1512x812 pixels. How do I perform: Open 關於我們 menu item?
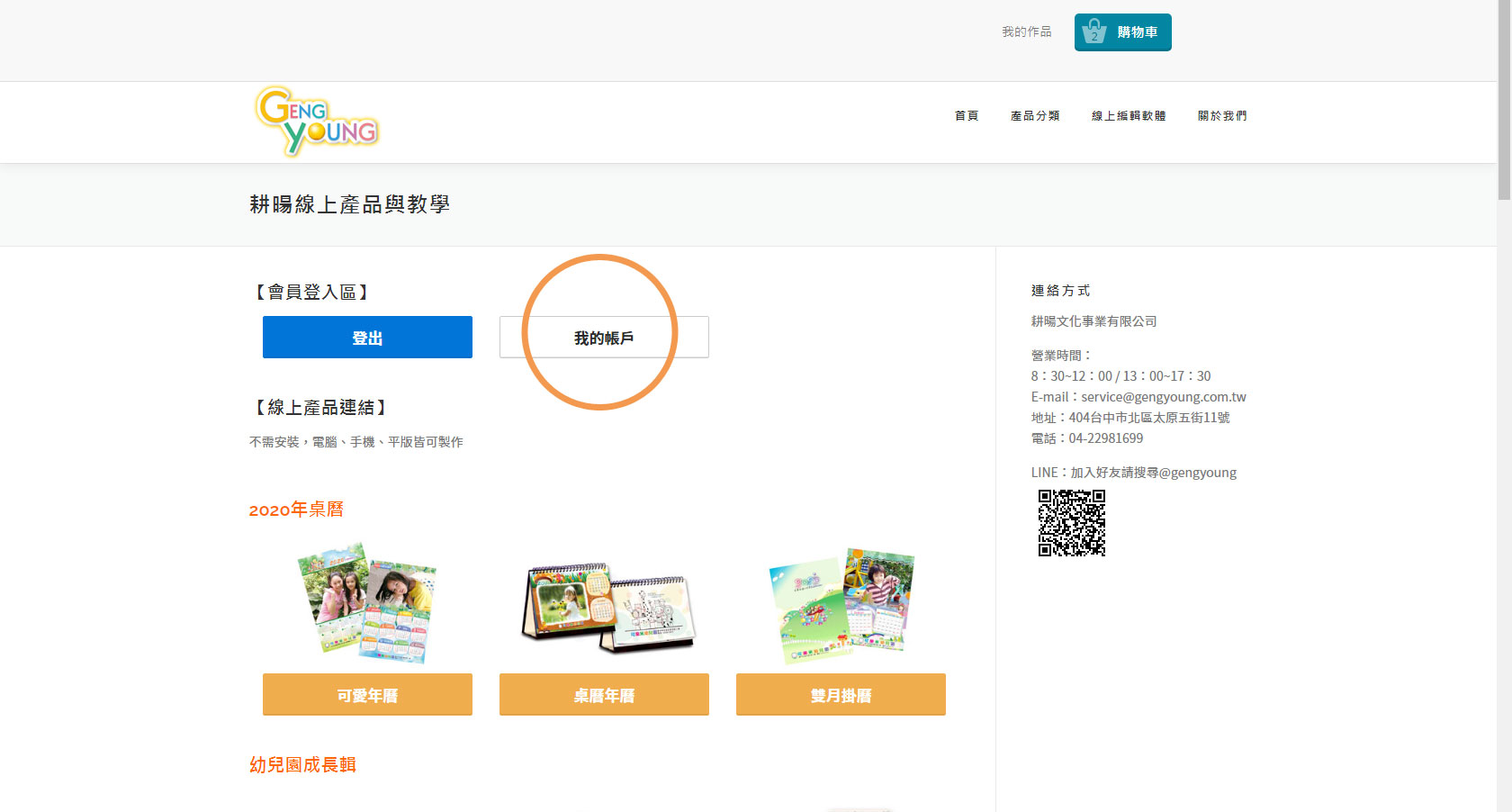1222,116
